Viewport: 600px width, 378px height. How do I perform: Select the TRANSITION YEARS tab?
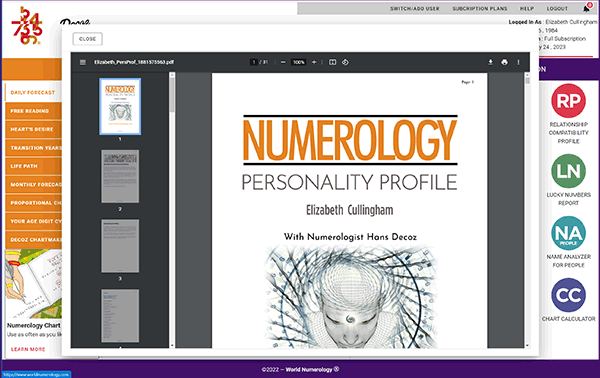(x=33, y=148)
